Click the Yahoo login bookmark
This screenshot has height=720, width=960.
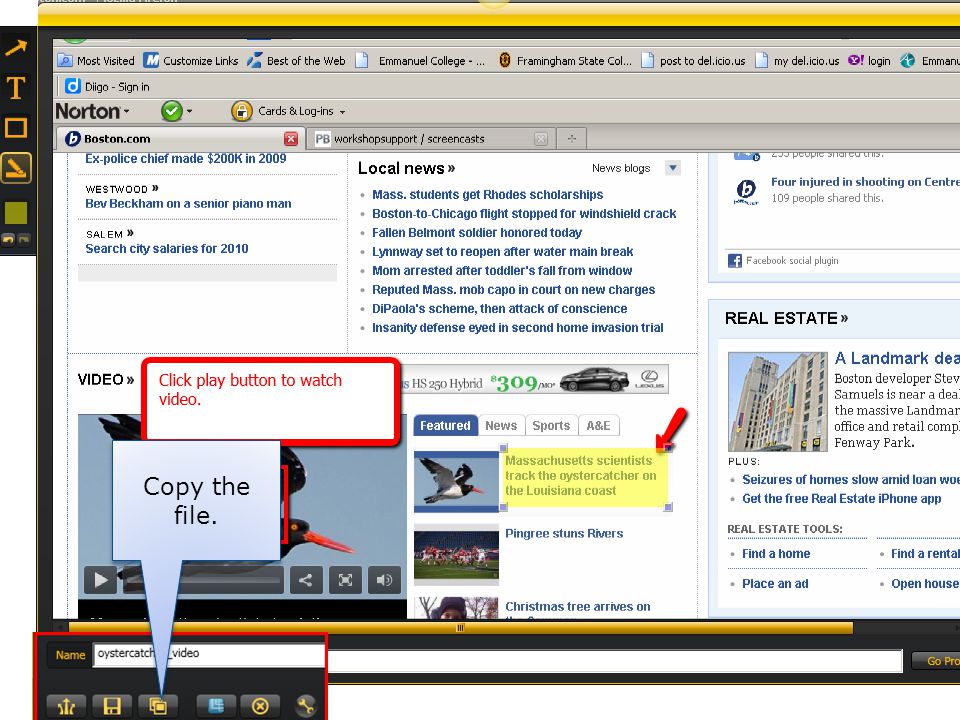(869, 61)
